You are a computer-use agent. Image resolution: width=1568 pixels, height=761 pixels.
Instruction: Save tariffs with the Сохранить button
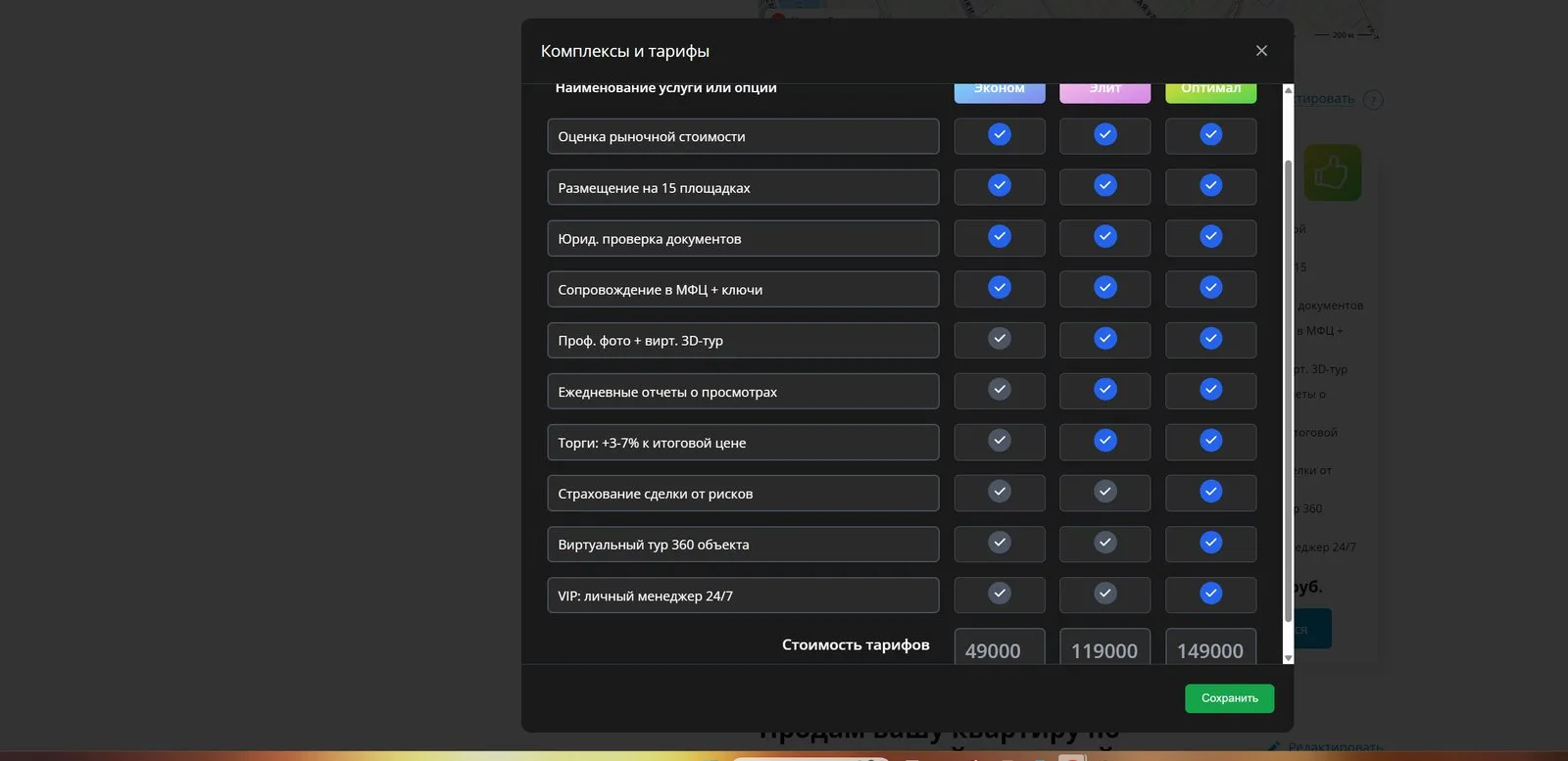[1229, 698]
